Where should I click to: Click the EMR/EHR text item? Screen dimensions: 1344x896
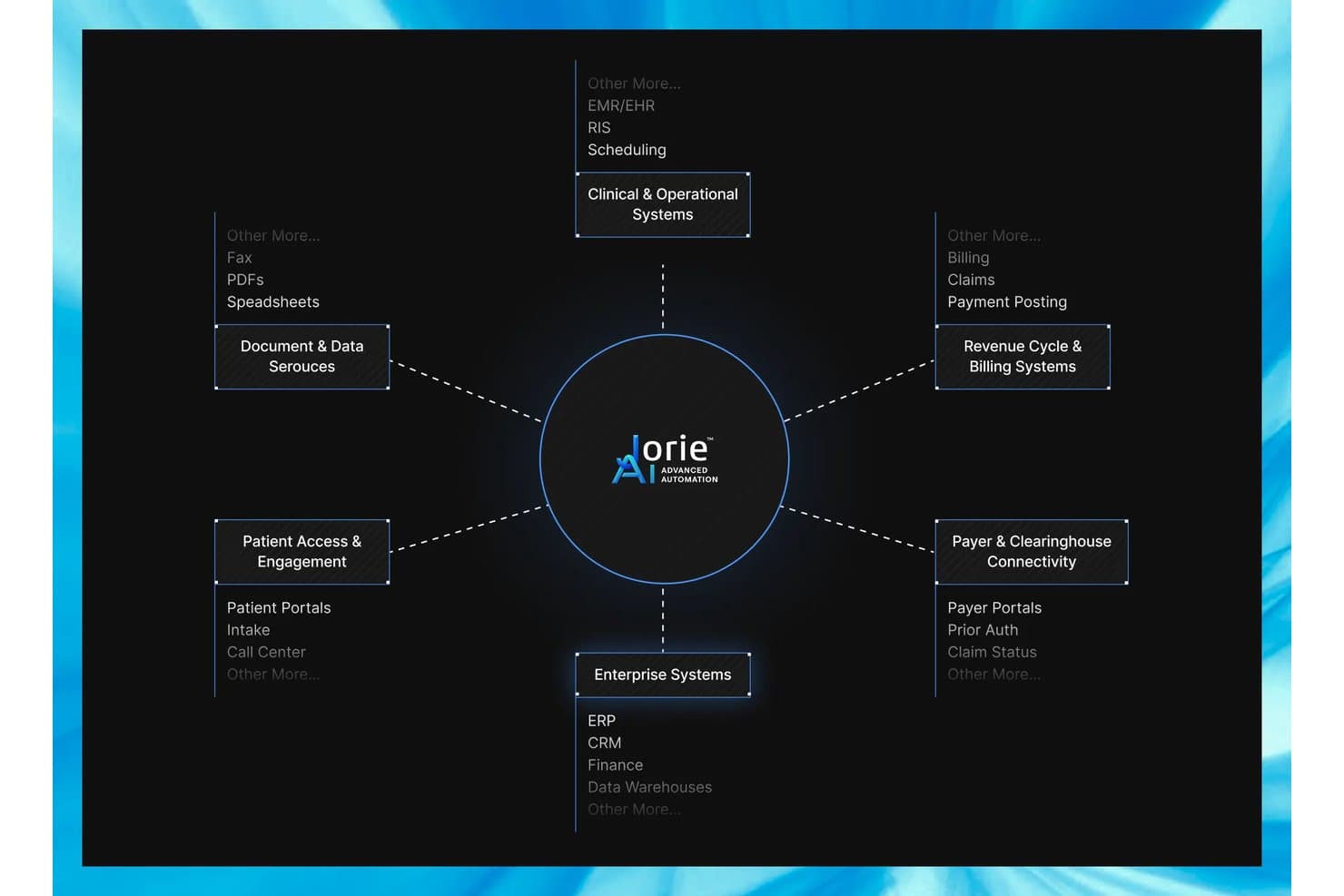click(x=621, y=105)
